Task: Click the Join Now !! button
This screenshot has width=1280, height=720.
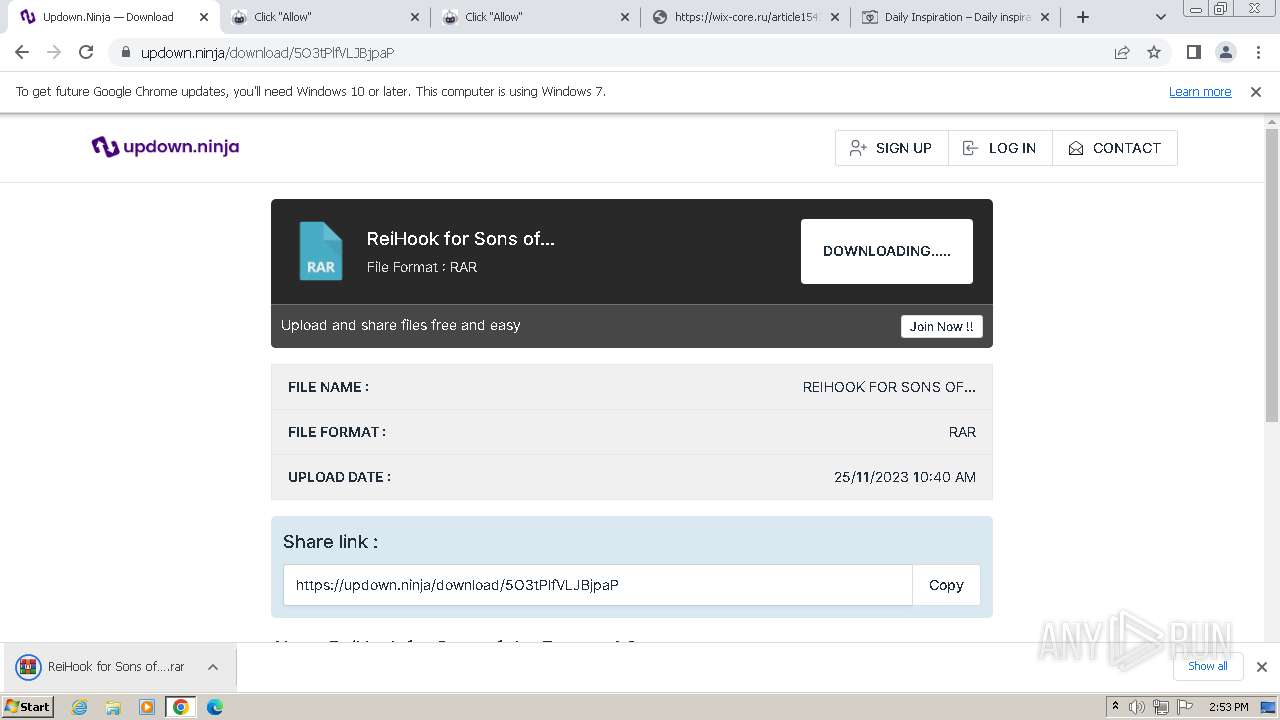Action: [x=942, y=326]
